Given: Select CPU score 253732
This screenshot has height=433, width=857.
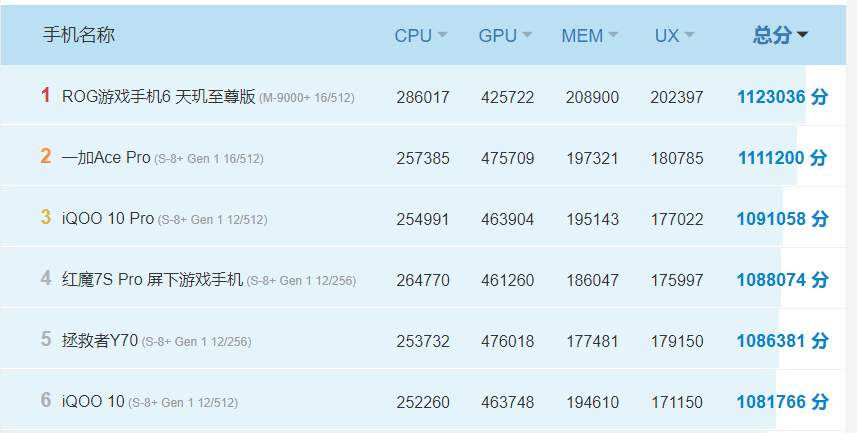Looking at the screenshot, I should (423, 341).
